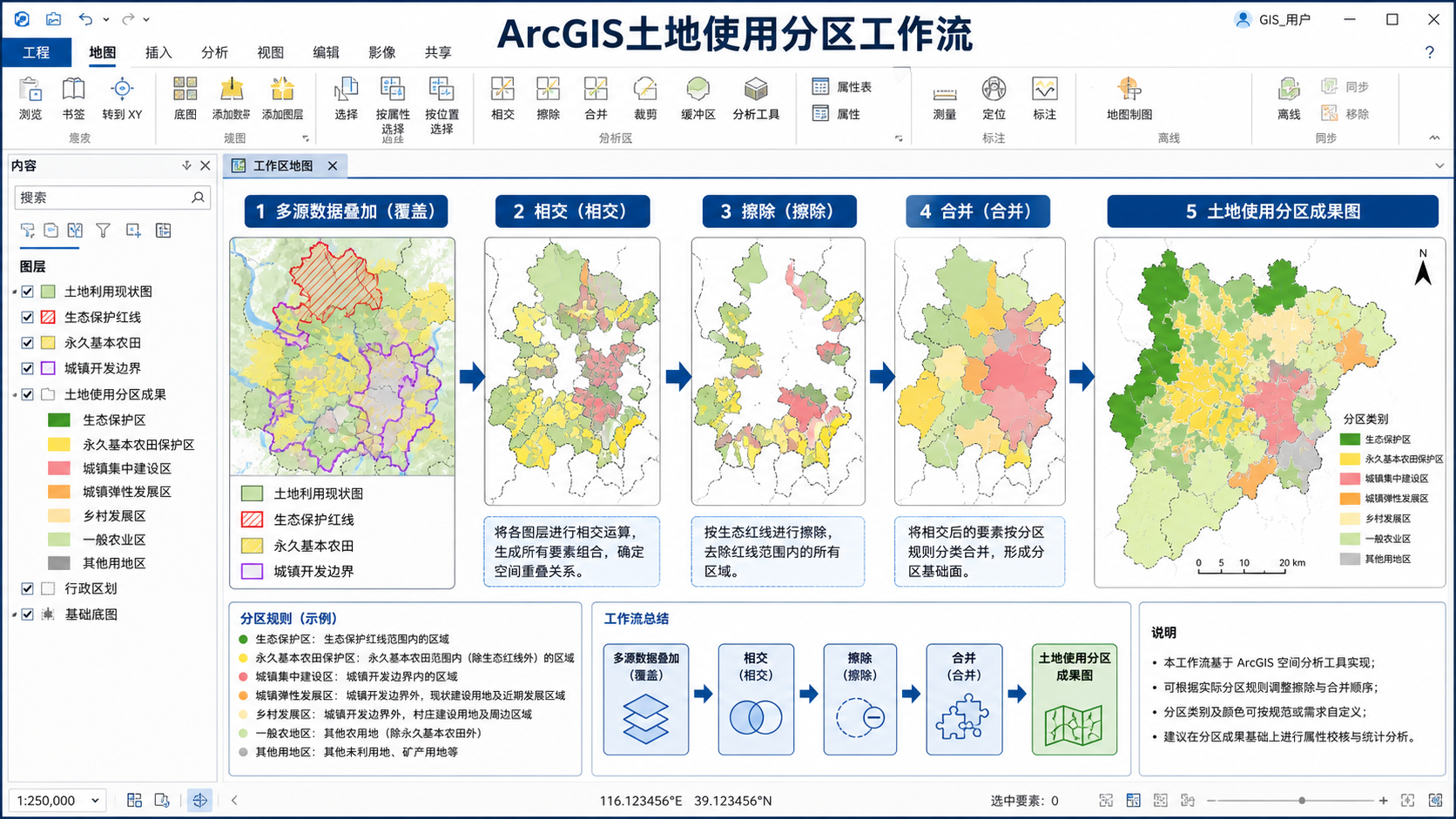Open the 书签 bookmarks tool
1456x819 pixels.
pos(73,97)
